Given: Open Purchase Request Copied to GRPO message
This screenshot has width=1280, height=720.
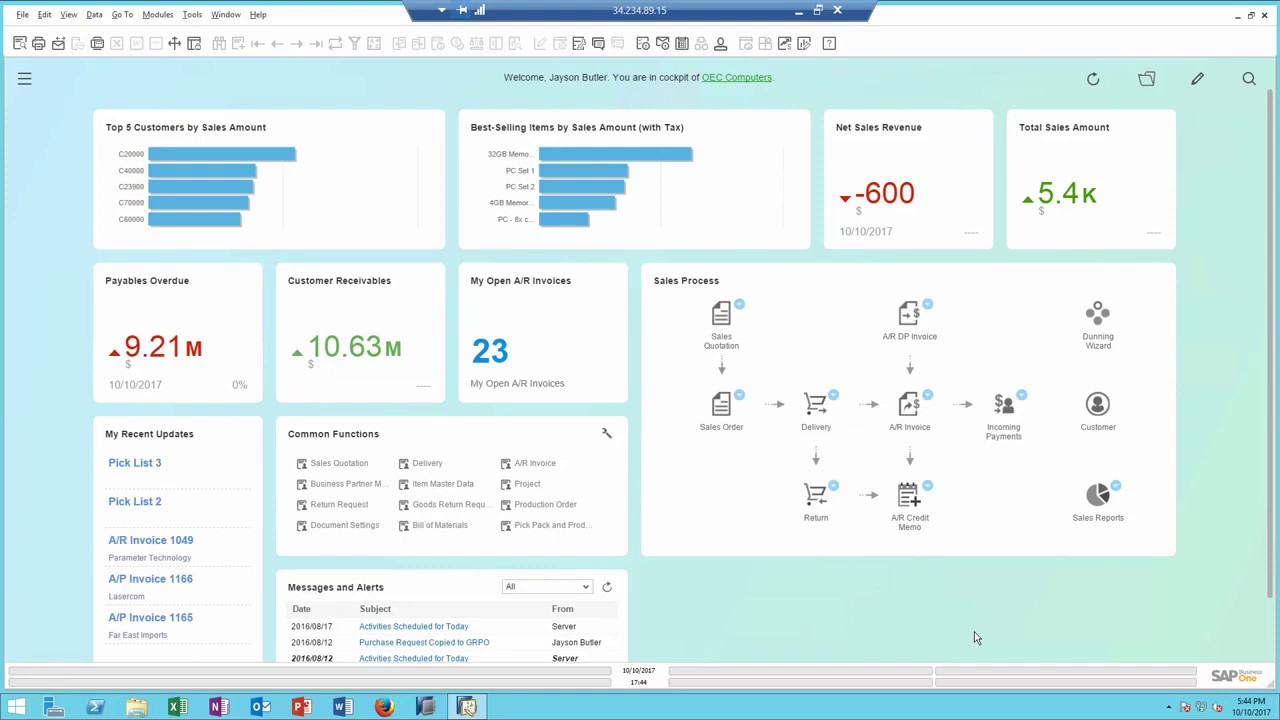Looking at the screenshot, I should pos(424,642).
